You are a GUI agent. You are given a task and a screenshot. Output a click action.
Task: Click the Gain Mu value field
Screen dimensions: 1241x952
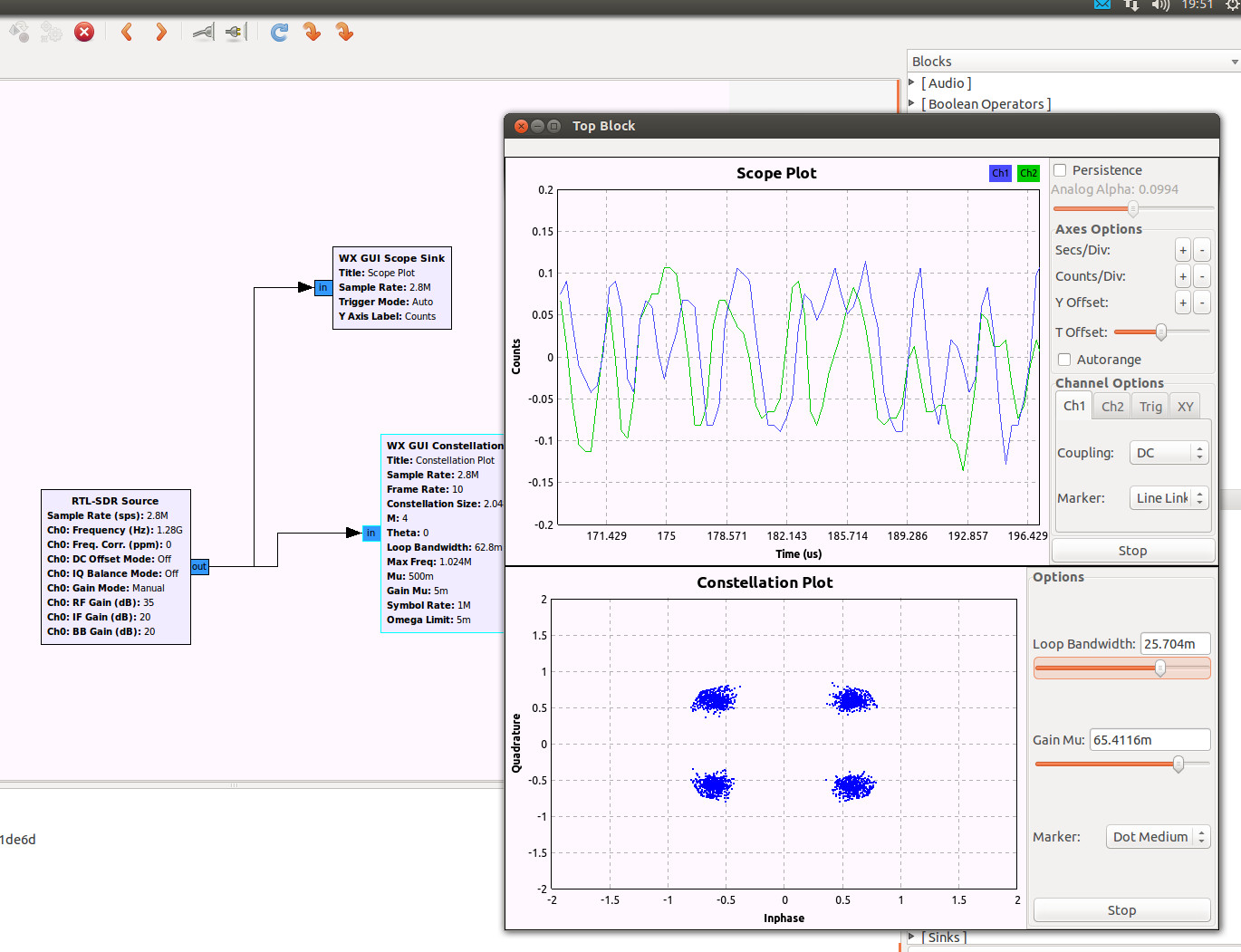pos(1149,740)
